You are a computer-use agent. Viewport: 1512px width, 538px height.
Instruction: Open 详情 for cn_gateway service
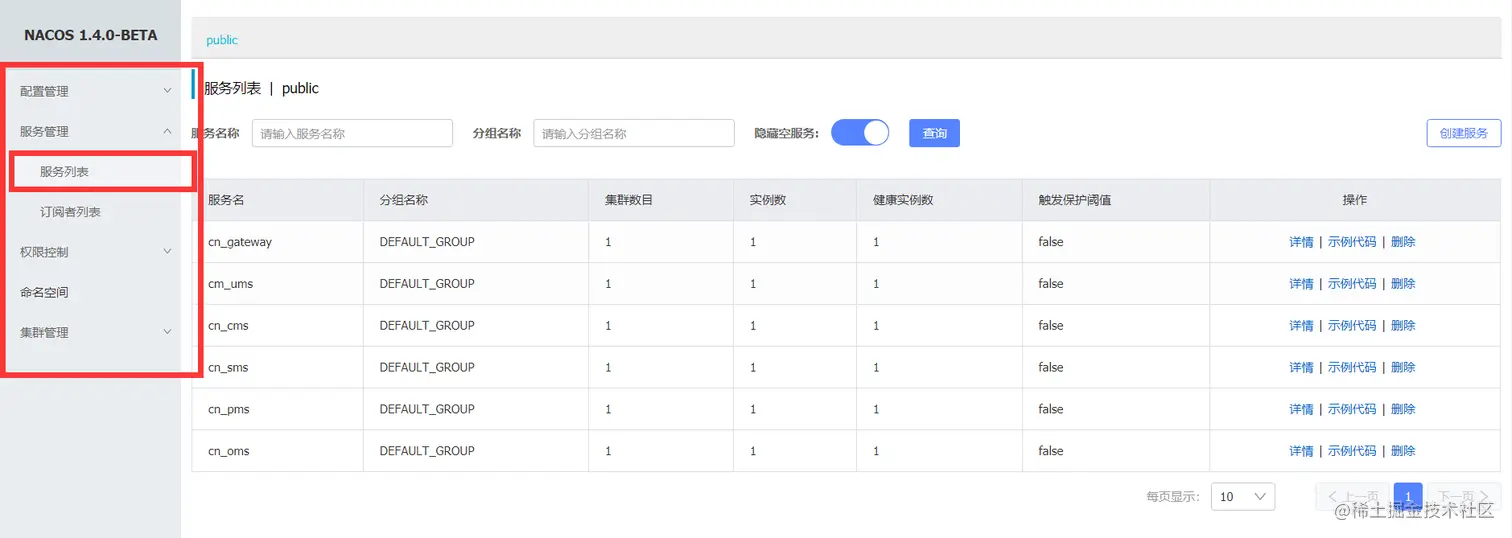pos(1301,242)
